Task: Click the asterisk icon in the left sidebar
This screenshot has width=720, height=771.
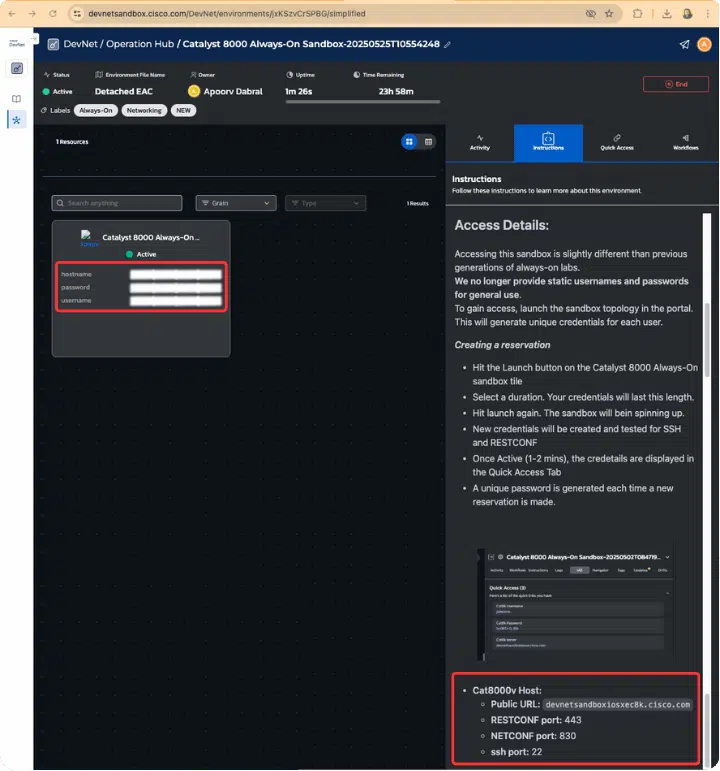Action: [x=16, y=120]
